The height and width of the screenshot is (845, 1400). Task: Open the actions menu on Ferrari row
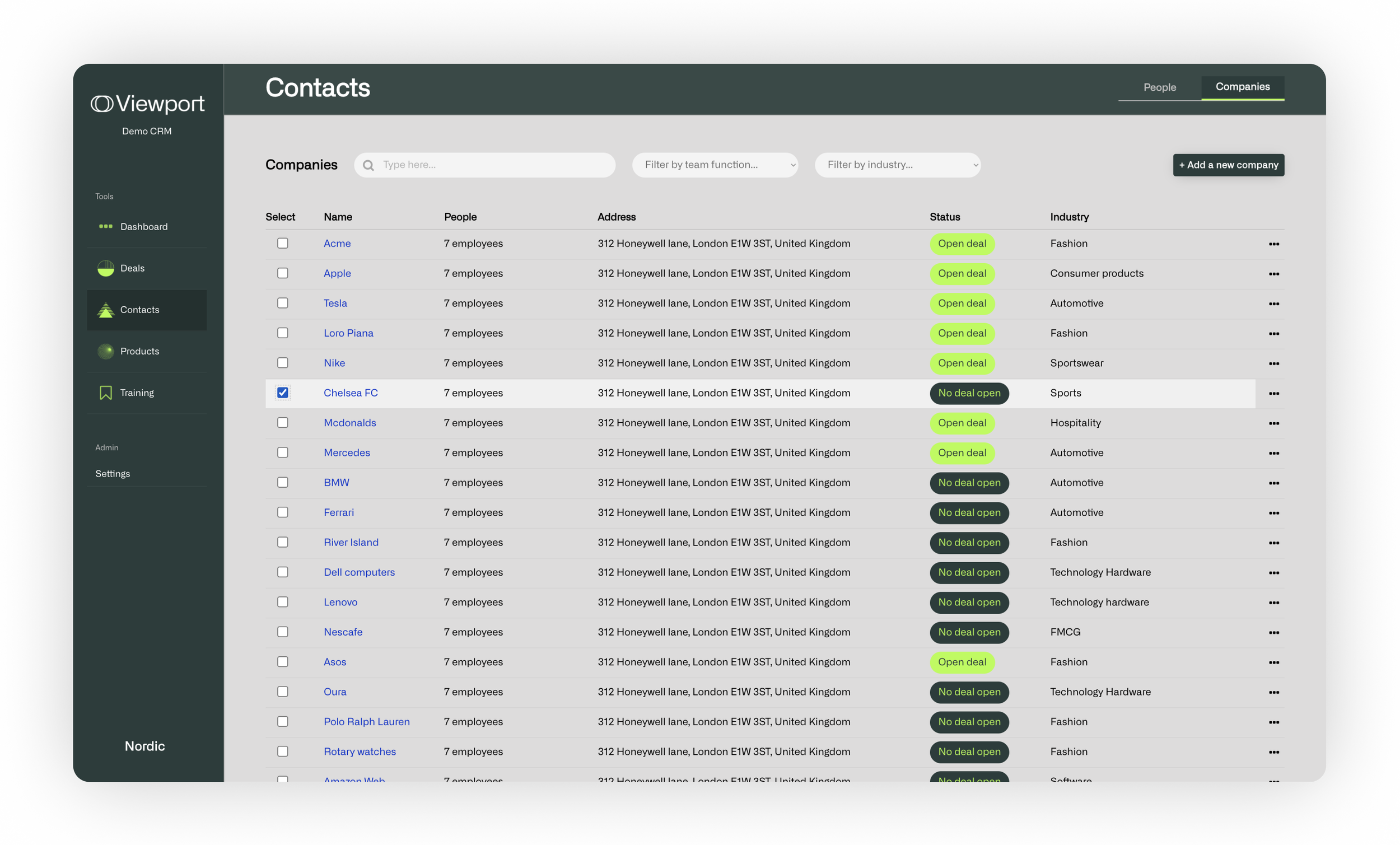1275,512
